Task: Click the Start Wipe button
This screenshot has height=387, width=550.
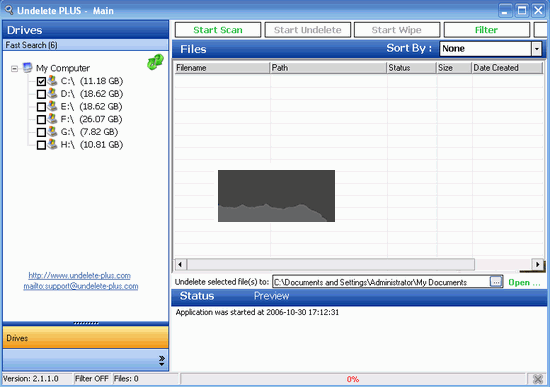Action: tap(397, 30)
